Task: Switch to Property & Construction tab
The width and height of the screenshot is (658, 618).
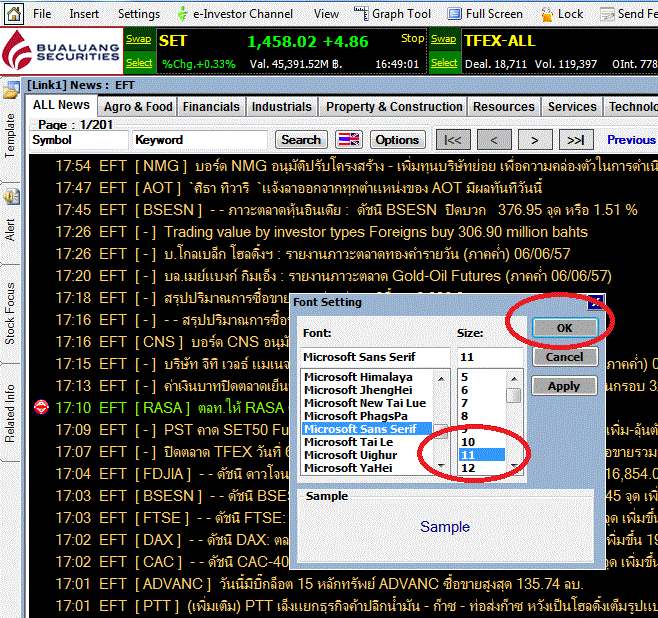Action: point(394,107)
